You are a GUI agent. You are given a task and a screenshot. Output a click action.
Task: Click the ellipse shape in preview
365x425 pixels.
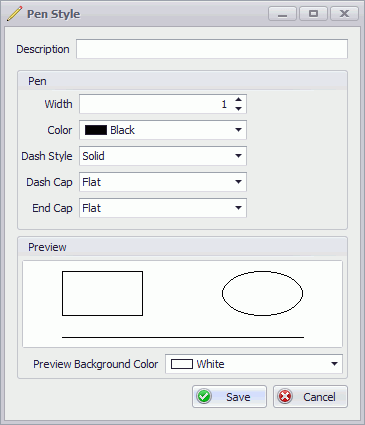(262, 293)
